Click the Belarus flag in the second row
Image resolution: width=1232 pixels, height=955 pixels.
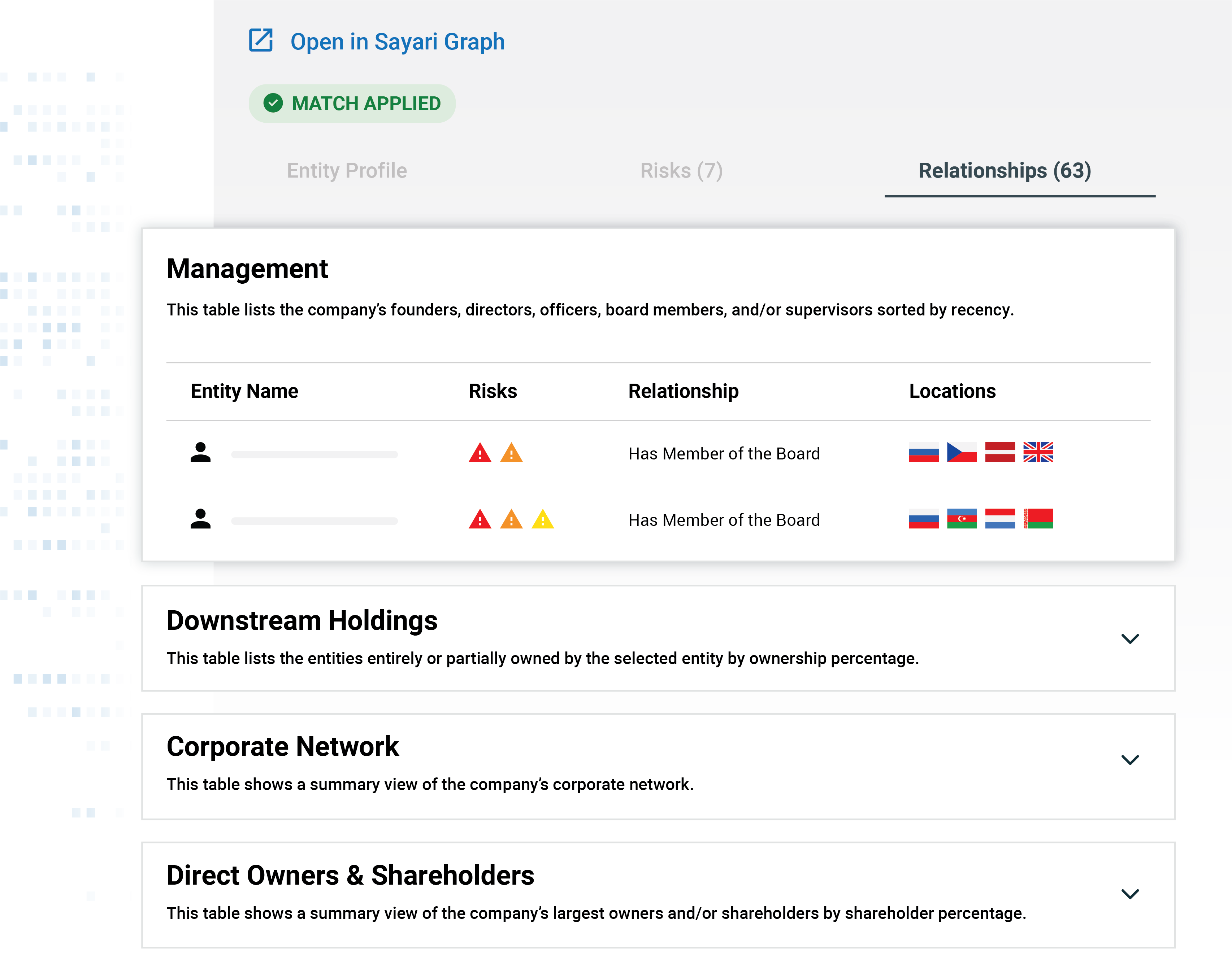[x=1038, y=519]
